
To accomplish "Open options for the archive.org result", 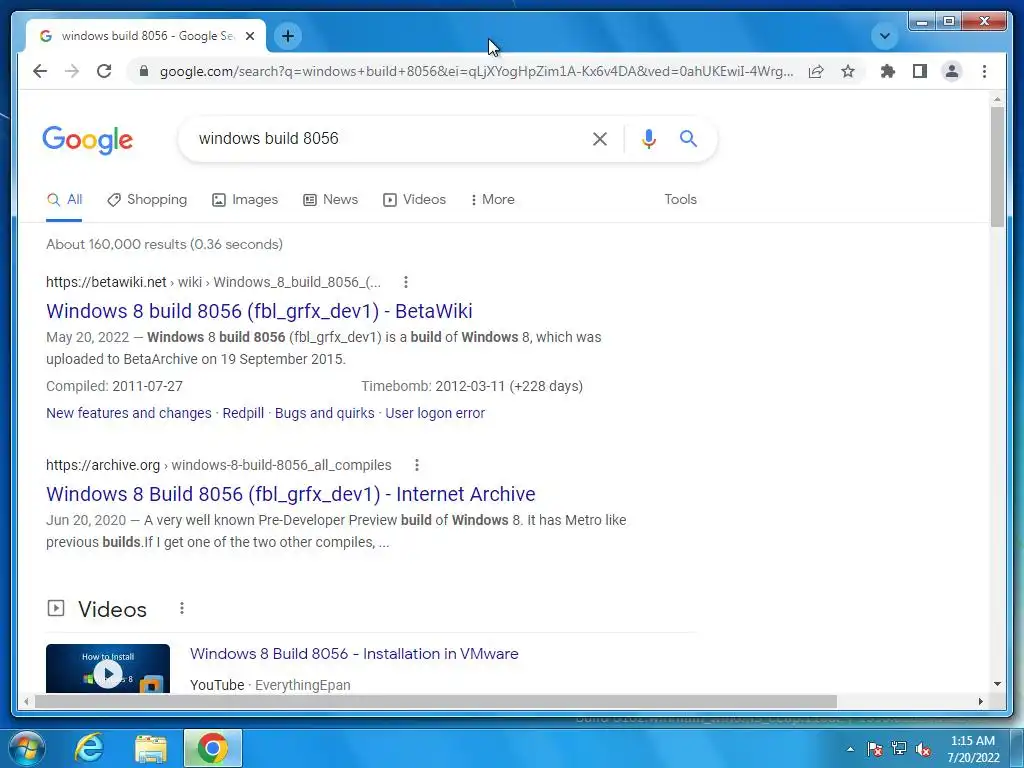I will tap(417, 465).
